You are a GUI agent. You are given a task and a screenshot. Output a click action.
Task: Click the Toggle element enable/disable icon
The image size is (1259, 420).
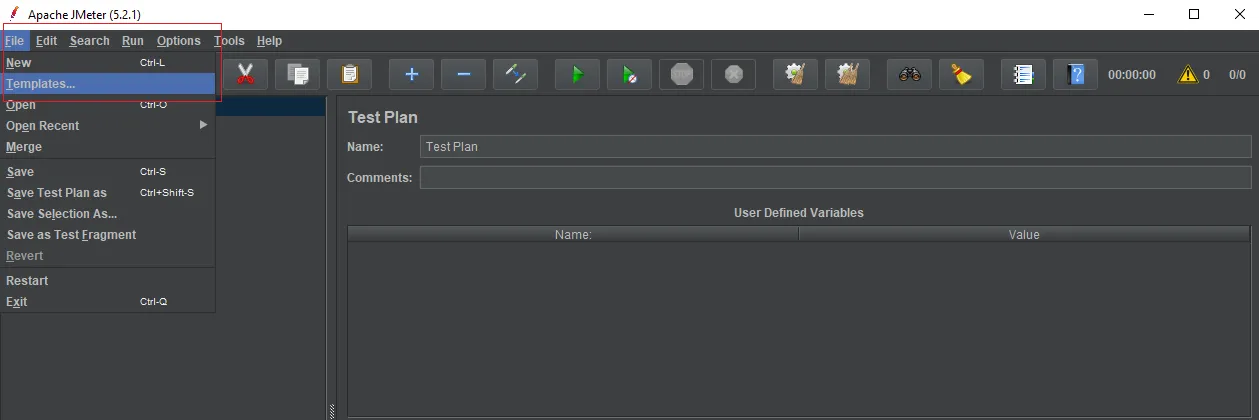pyautogui.click(x=515, y=74)
